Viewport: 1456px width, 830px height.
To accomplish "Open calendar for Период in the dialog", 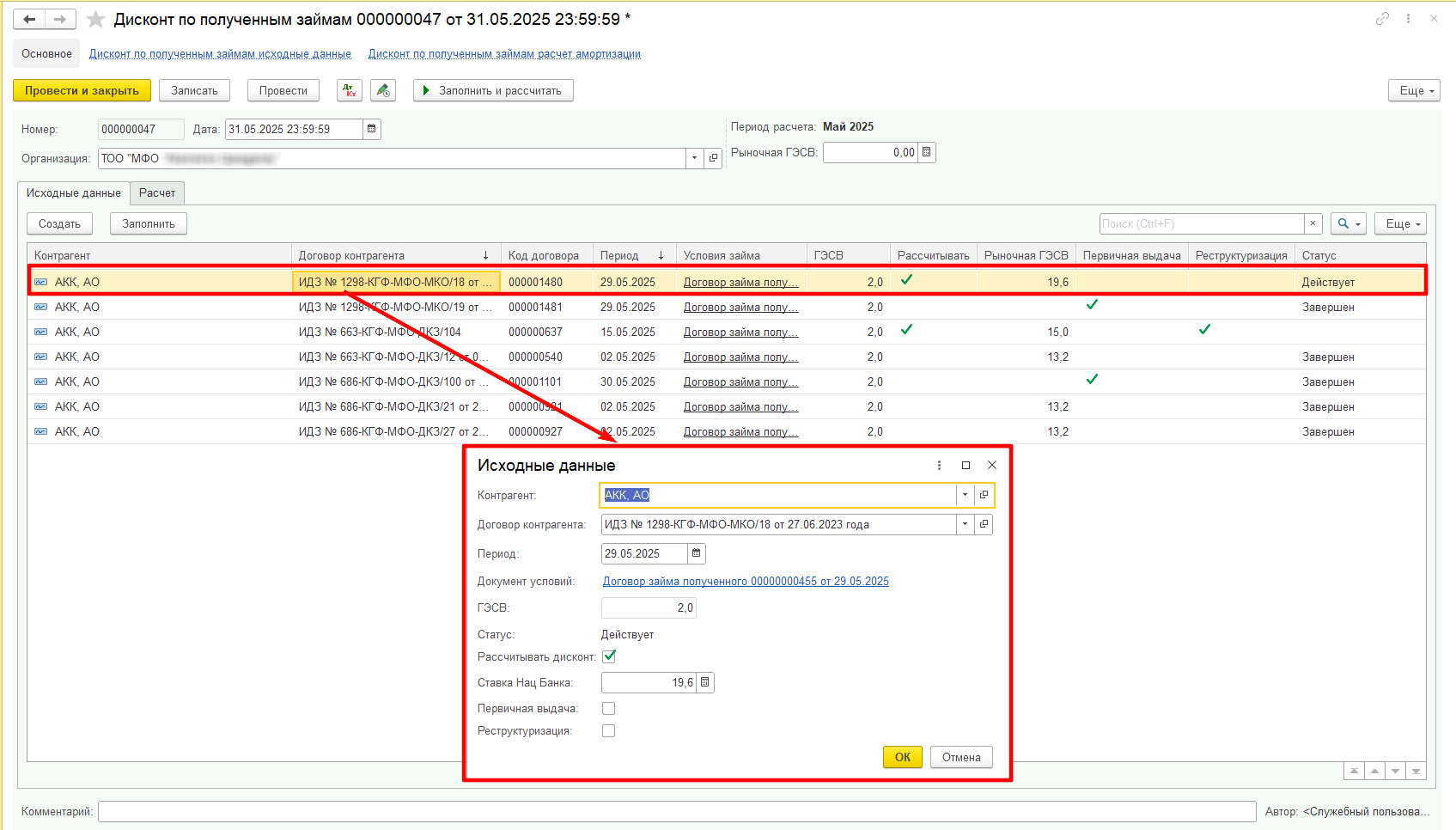I will point(696,553).
